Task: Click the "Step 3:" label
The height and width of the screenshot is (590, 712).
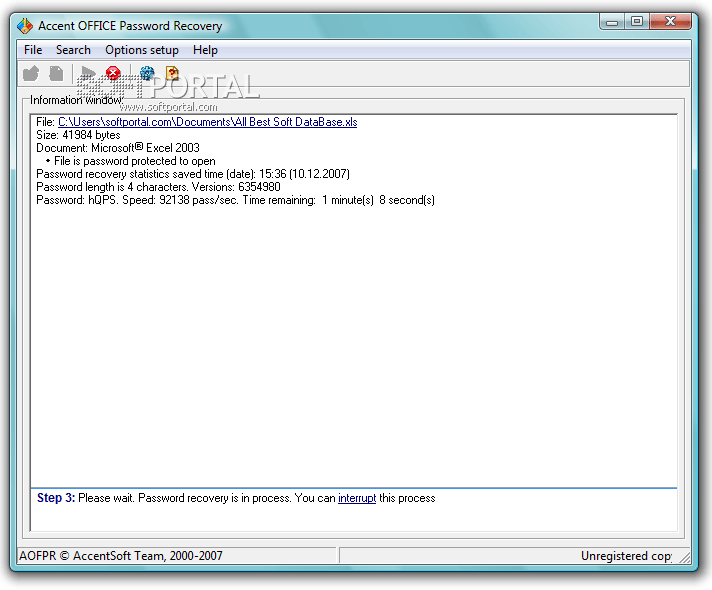Action: click(x=56, y=498)
